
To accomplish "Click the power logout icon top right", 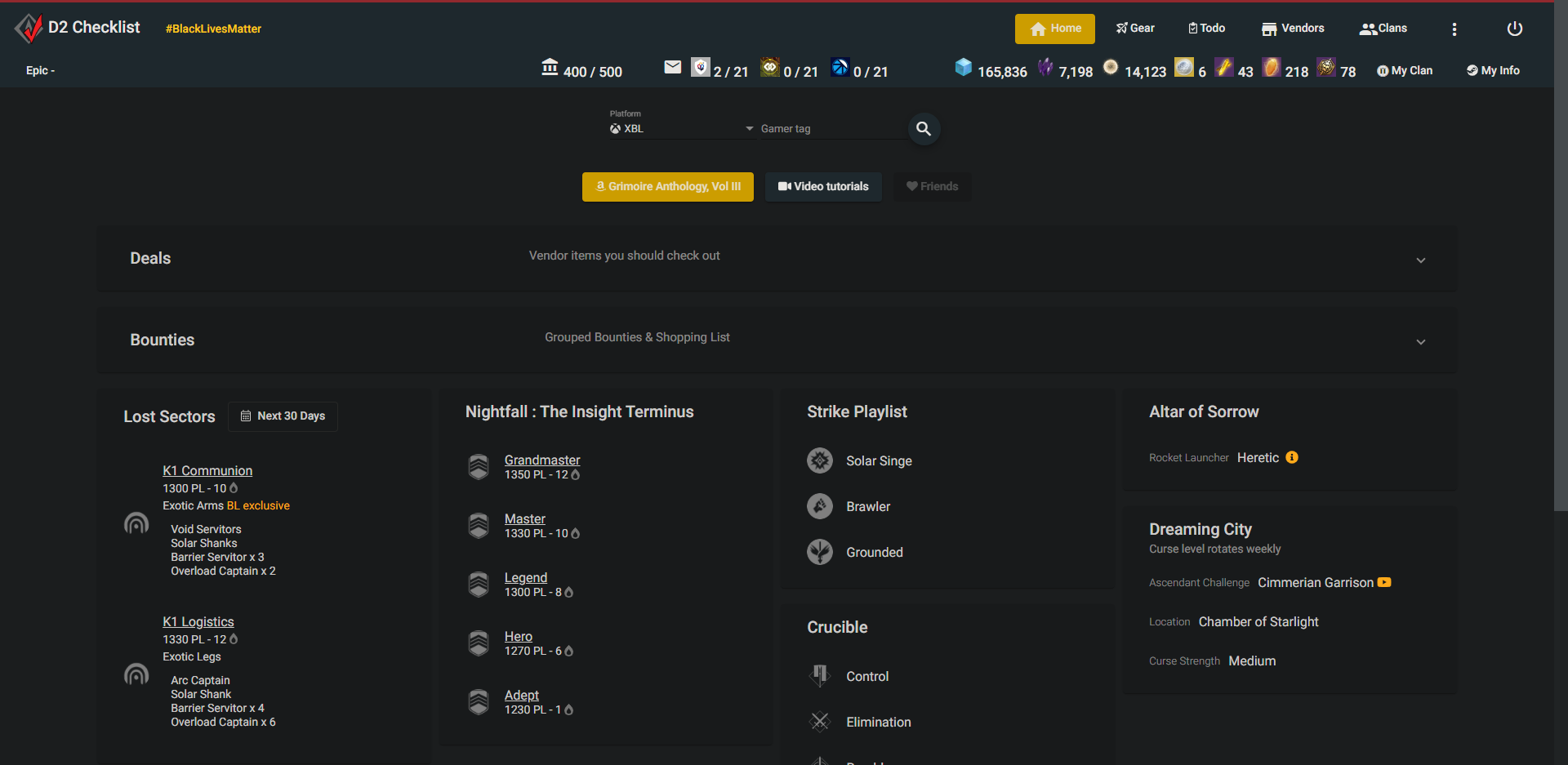I will [1514, 28].
